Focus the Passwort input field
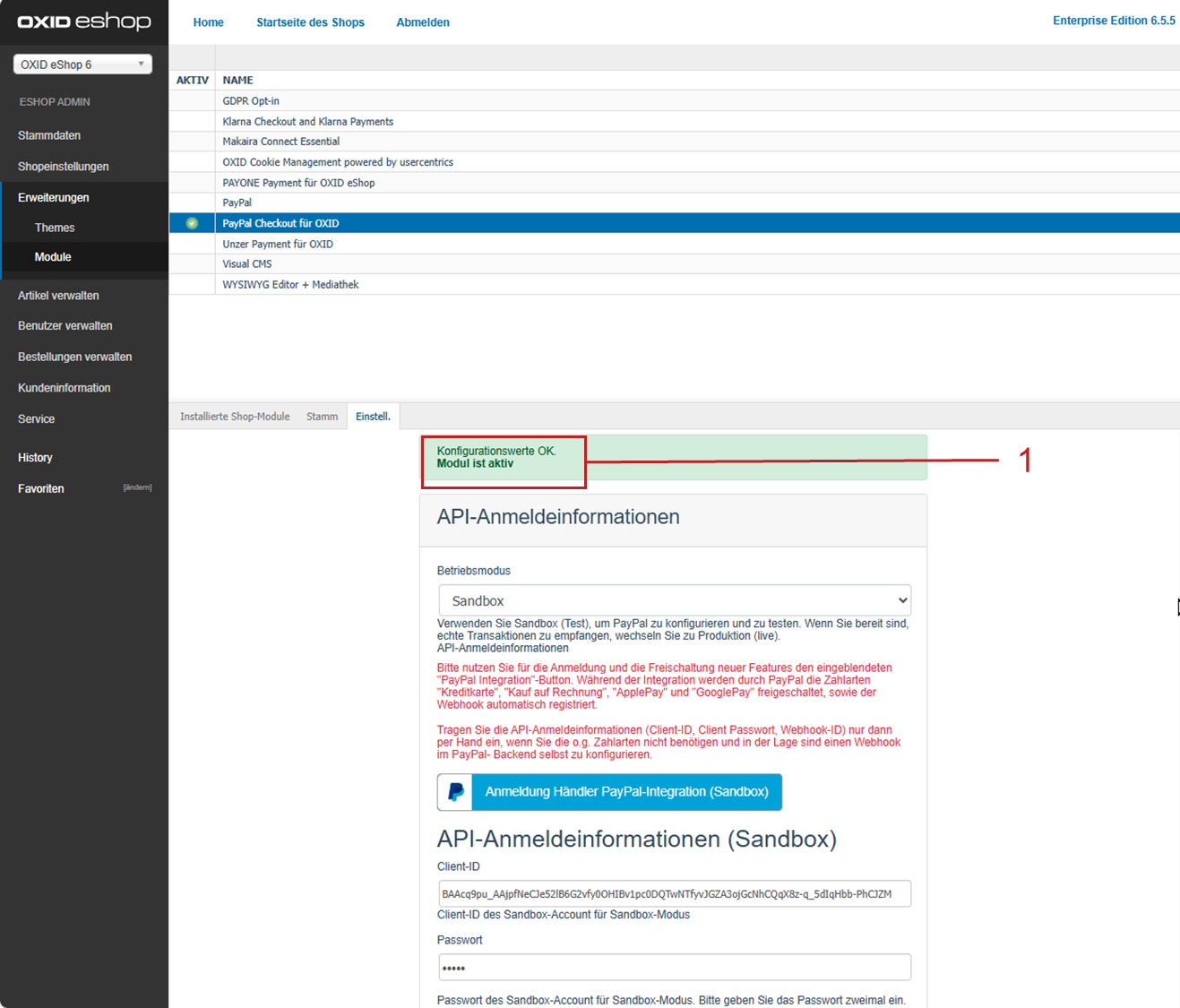The width and height of the screenshot is (1180, 1008). [675, 968]
